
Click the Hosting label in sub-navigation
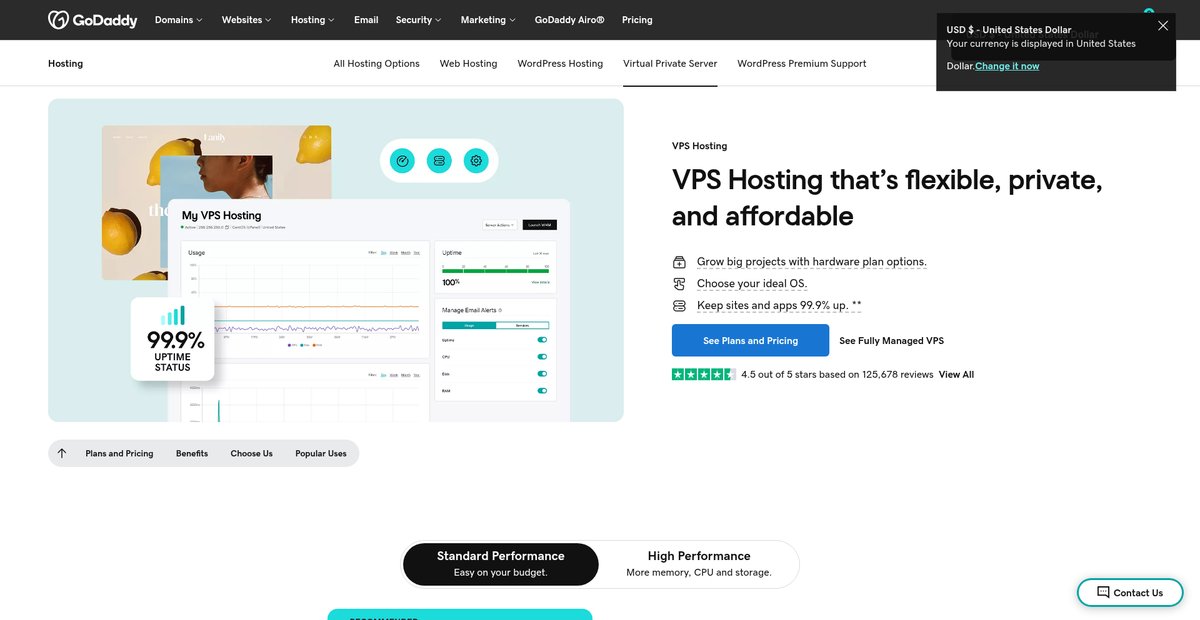tap(65, 63)
